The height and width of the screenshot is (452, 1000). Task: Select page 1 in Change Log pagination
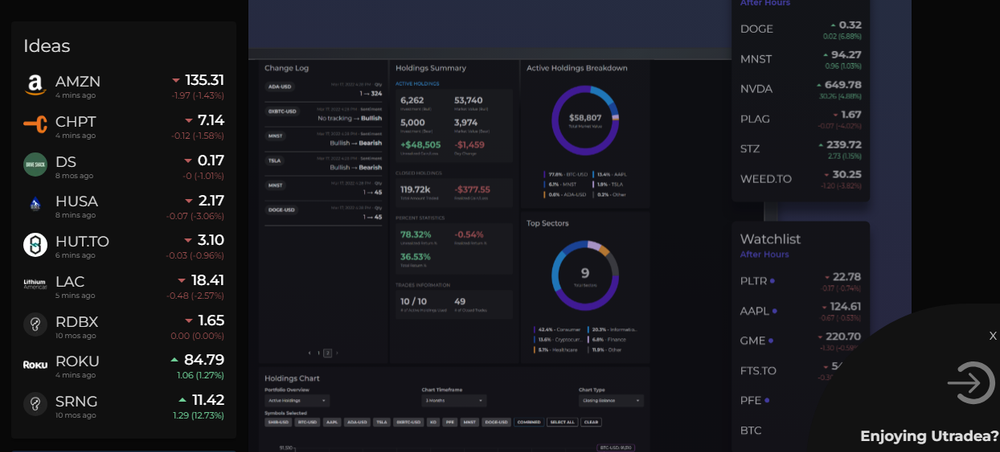pyautogui.click(x=319, y=353)
